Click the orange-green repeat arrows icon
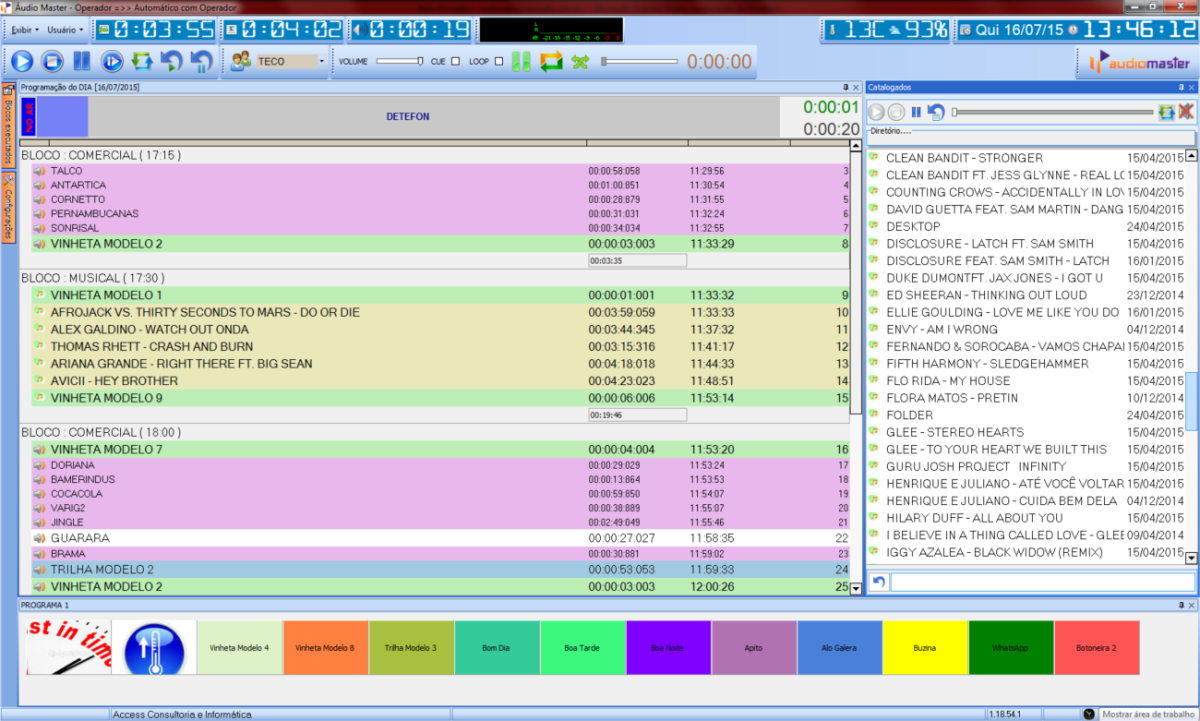 (551, 62)
